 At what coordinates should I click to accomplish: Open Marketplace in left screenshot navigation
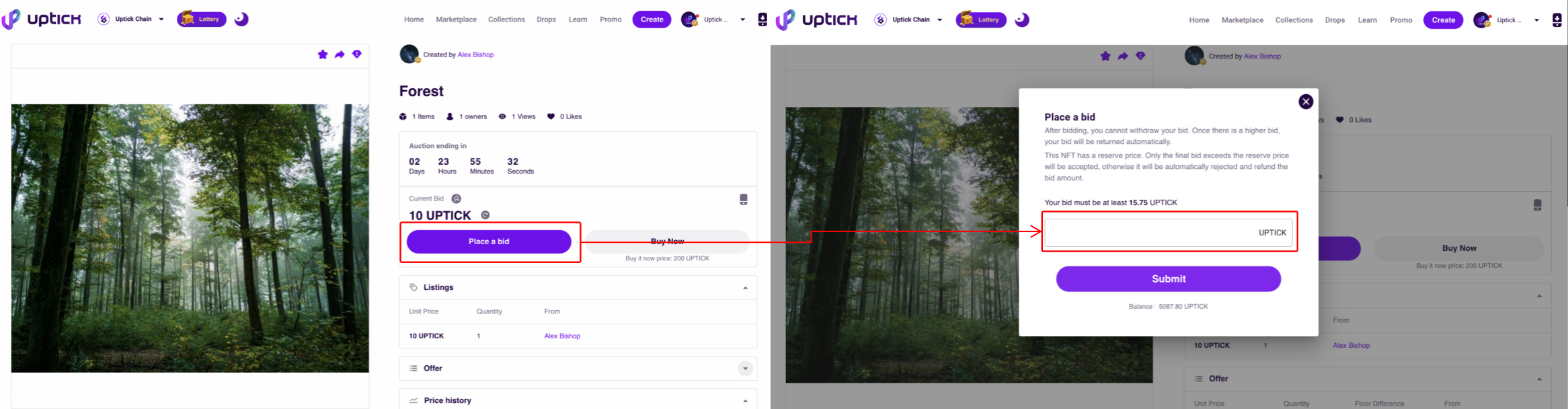[x=456, y=20]
